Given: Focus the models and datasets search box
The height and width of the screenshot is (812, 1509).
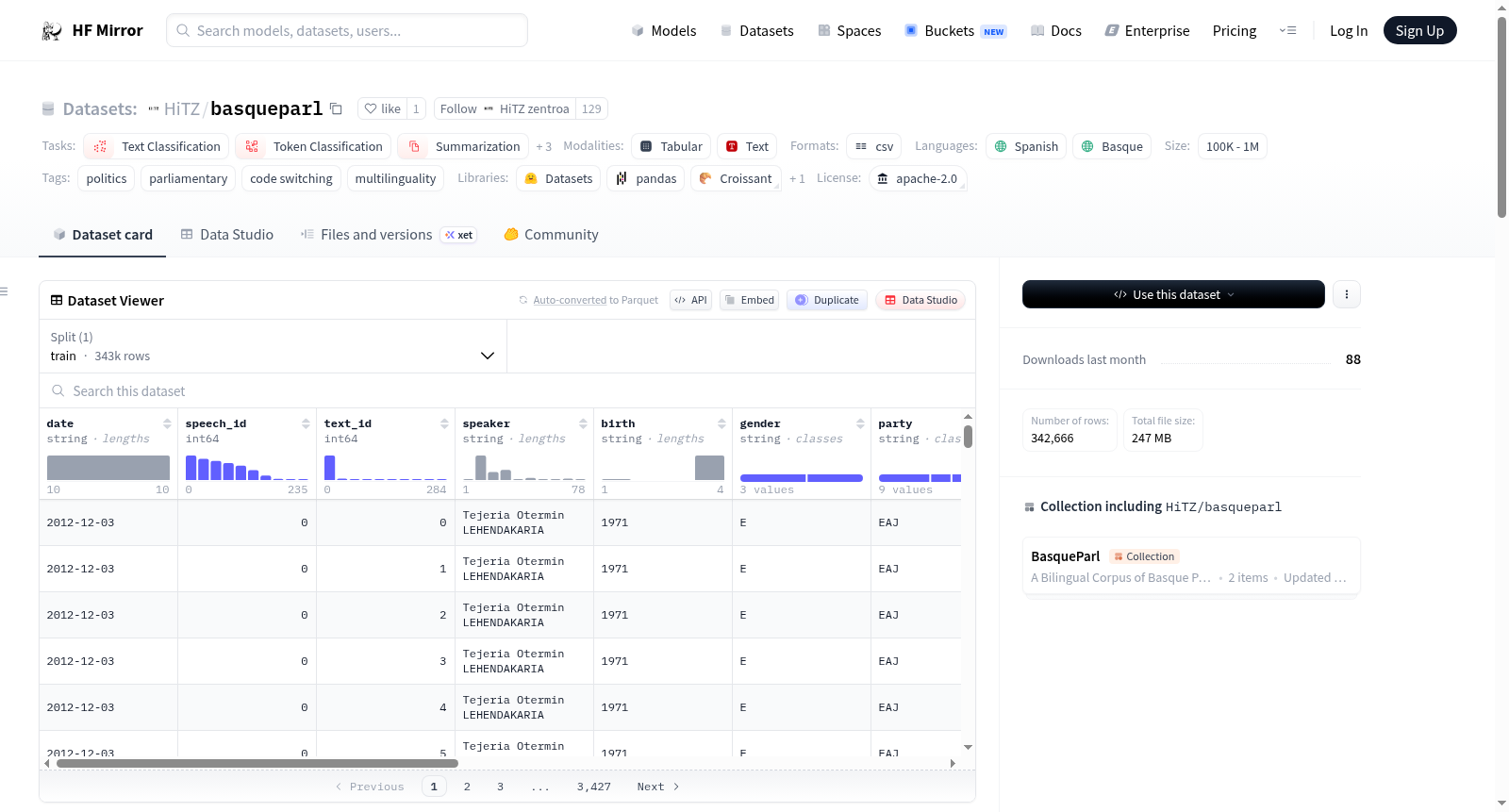Looking at the screenshot, I should coord(347,30).
